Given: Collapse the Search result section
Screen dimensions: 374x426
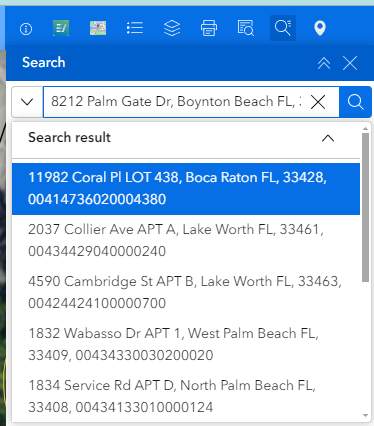Looking at the screenshot, I should pyautogui.click(x=328, y=138).
